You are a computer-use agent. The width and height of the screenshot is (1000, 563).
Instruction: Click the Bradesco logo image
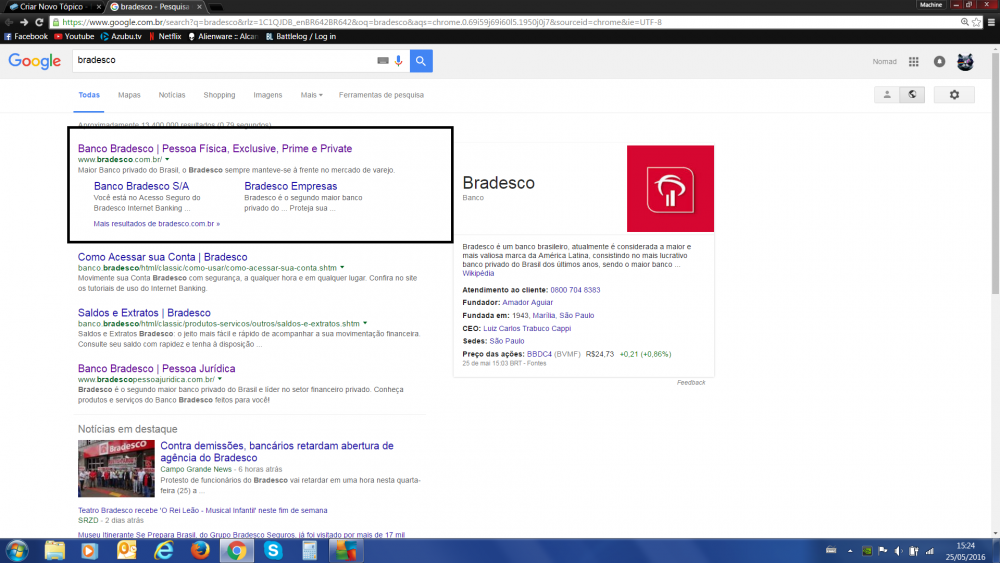670,189
